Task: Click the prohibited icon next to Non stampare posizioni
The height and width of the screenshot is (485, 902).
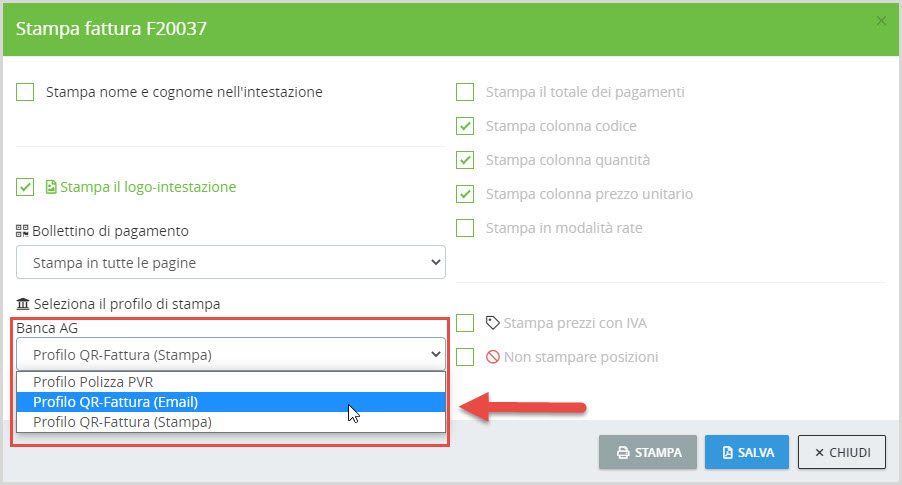Action: 492,357
